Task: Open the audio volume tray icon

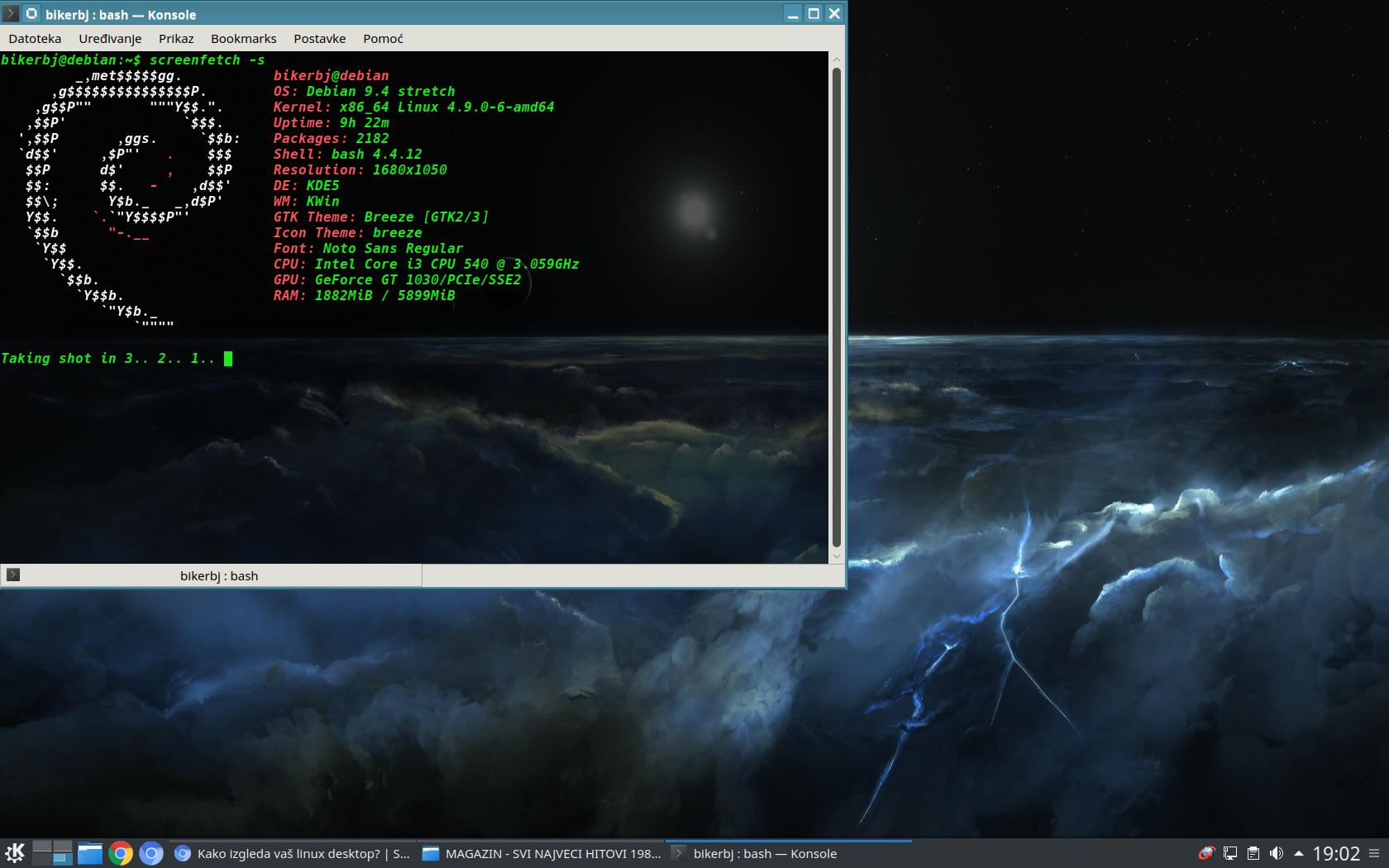Action: 1277,853
